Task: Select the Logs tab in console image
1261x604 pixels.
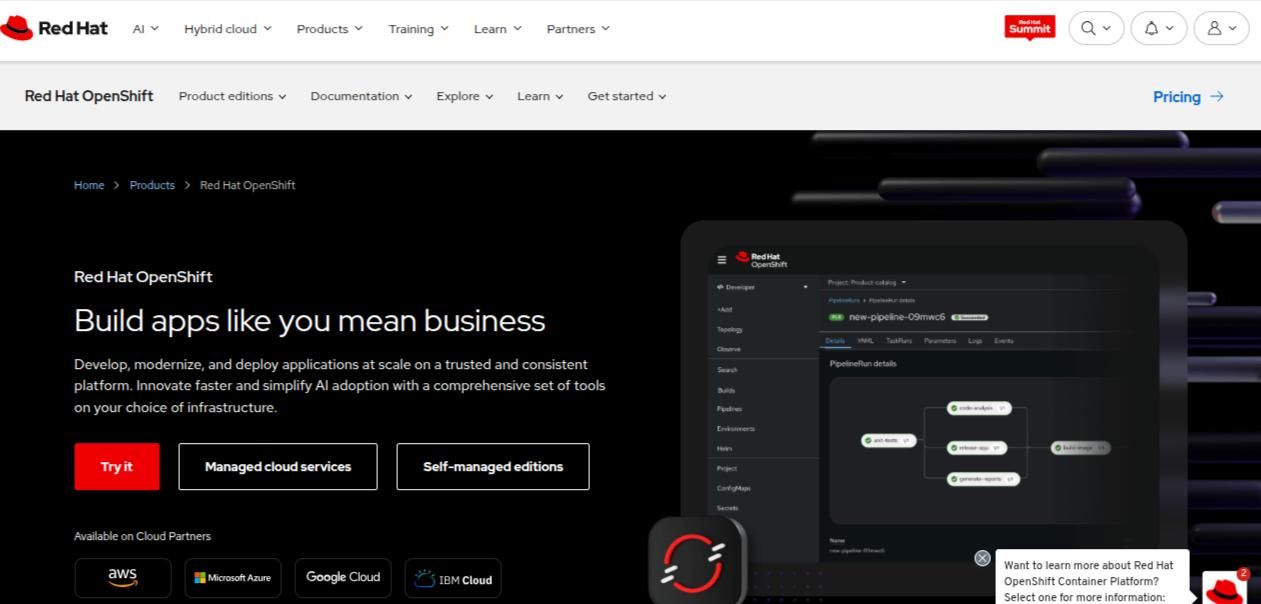Action: (x=975, y=341)
